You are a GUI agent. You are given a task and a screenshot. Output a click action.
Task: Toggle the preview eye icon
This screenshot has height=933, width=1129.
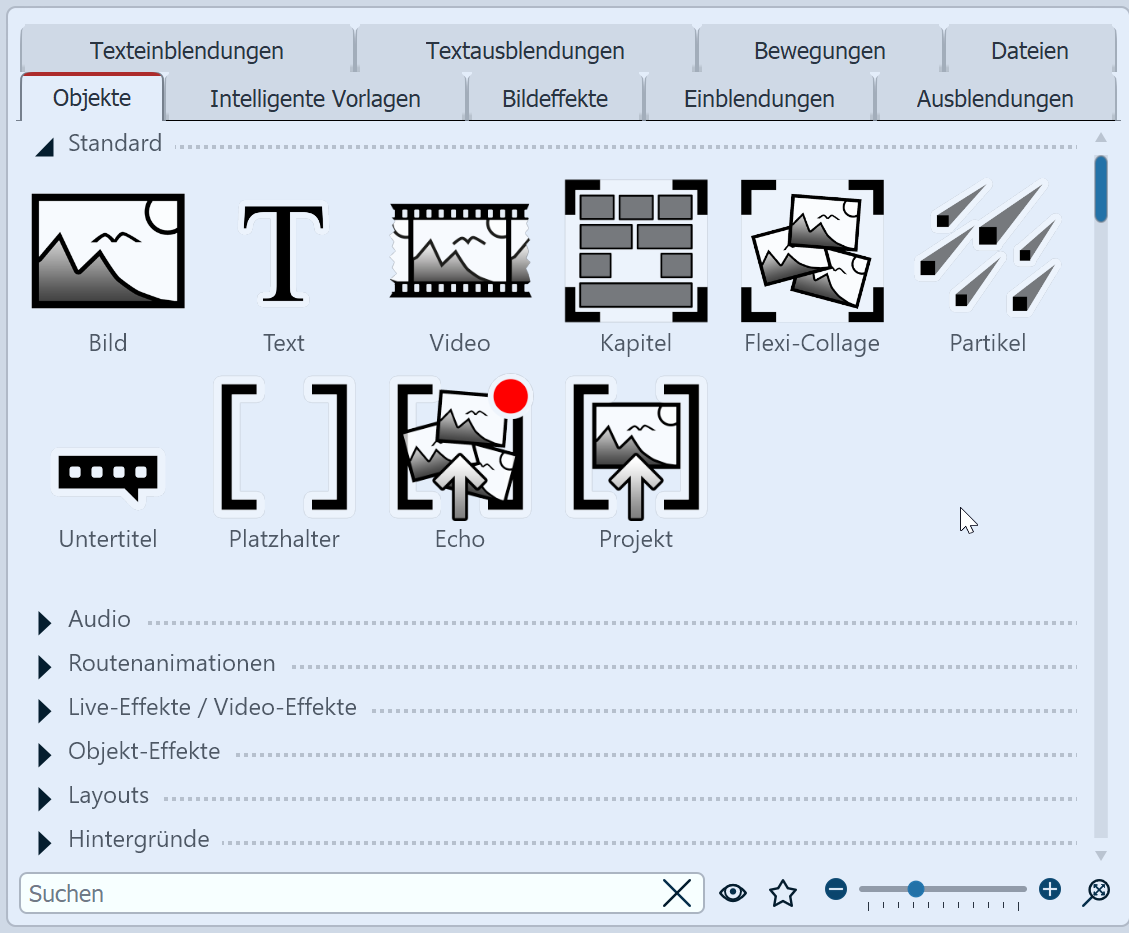tap(733, 892)
